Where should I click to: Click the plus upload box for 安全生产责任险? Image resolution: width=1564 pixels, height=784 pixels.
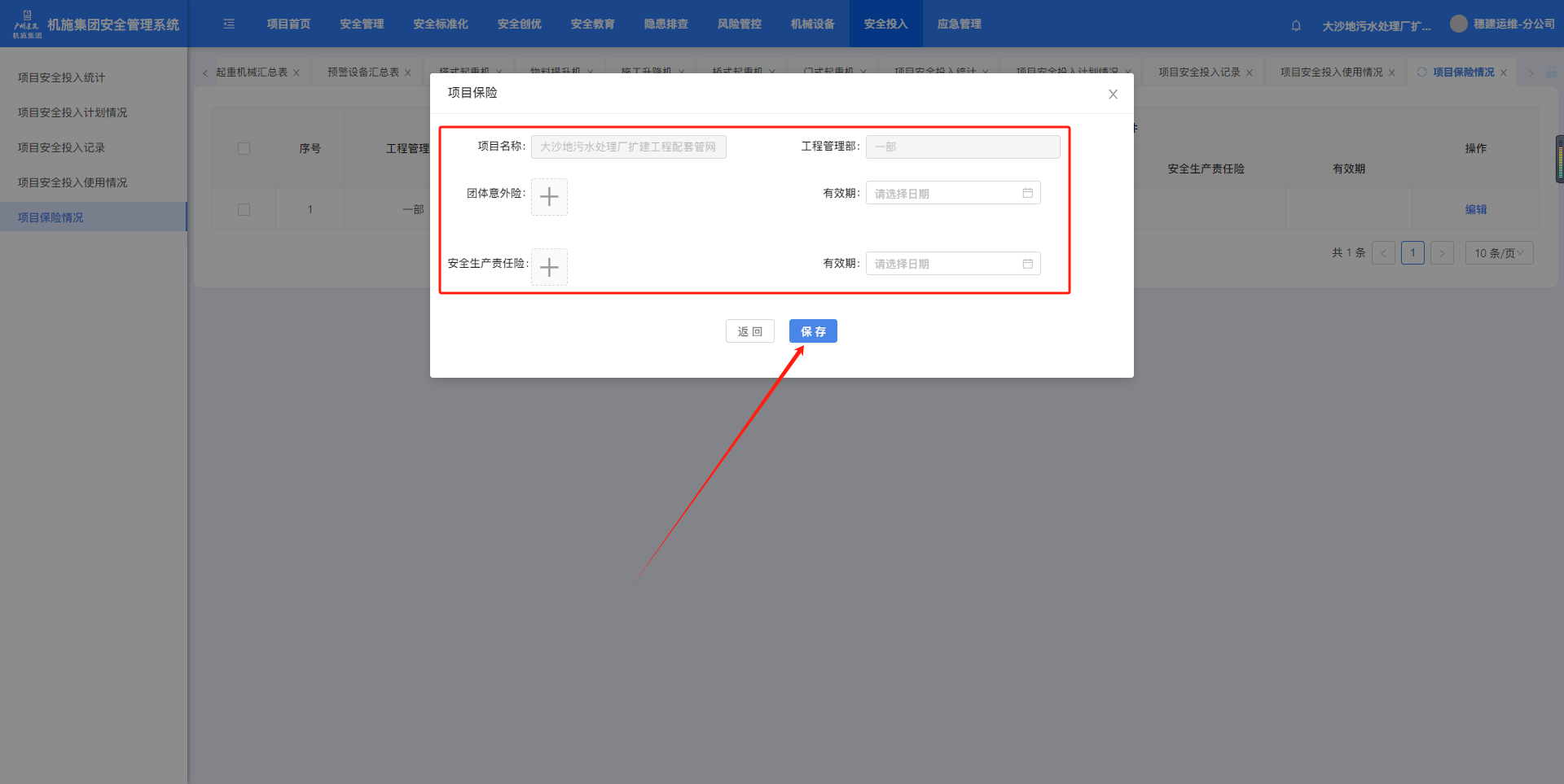(x=549, y=267)
